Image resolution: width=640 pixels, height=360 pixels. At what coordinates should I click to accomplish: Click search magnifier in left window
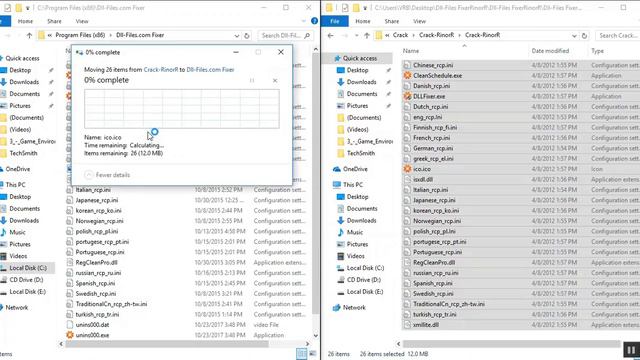(x=307, y=36)
